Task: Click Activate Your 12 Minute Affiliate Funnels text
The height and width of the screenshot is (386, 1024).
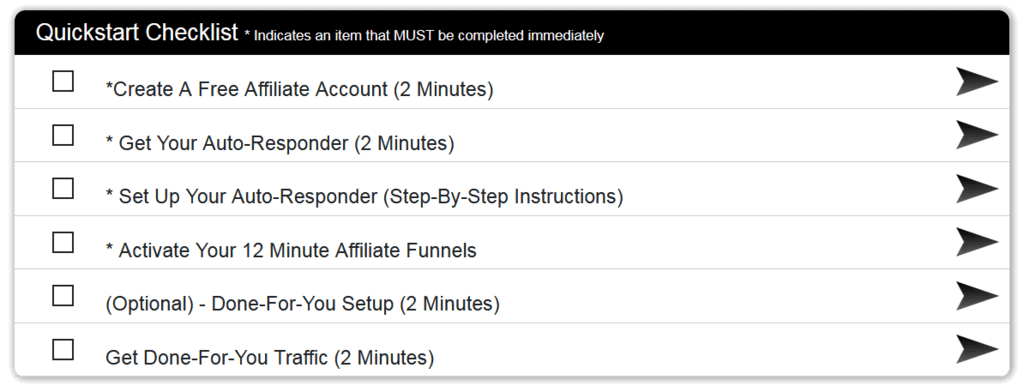Action: (291, 250)
